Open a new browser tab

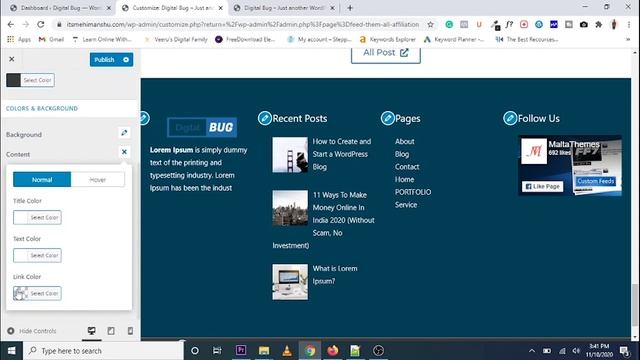point(350,8)
